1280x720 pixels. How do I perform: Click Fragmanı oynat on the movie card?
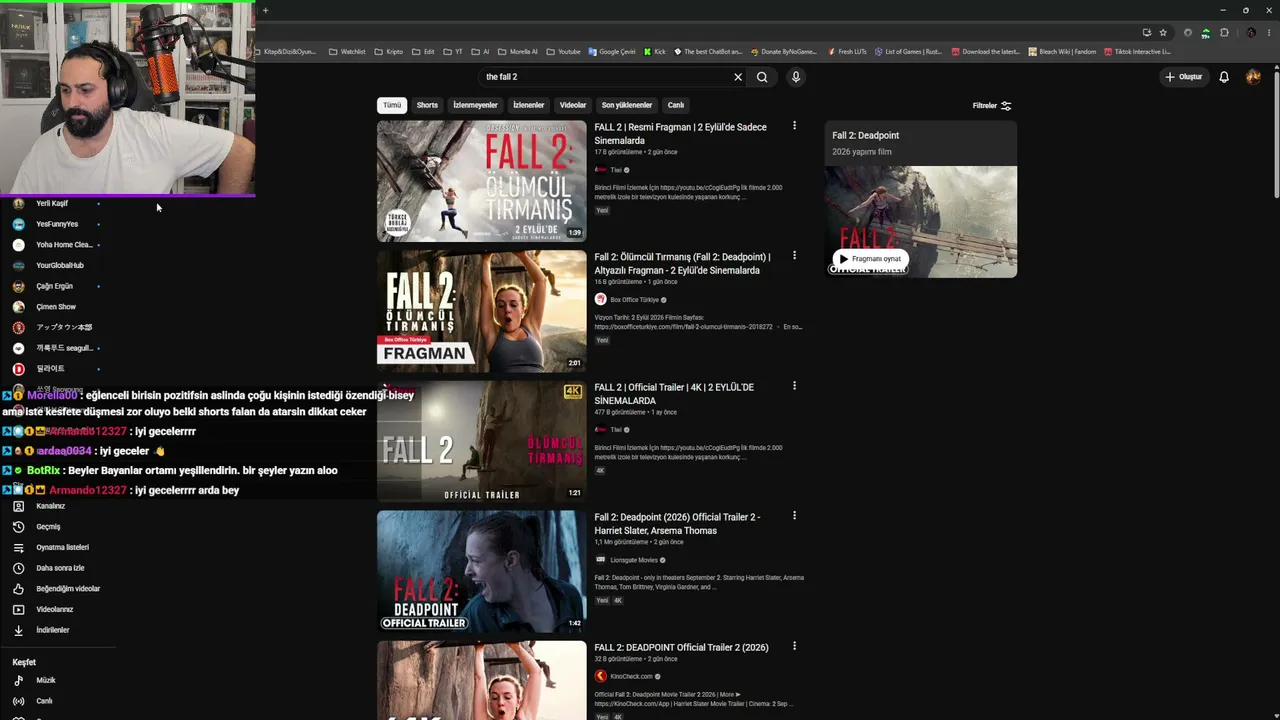870,259
